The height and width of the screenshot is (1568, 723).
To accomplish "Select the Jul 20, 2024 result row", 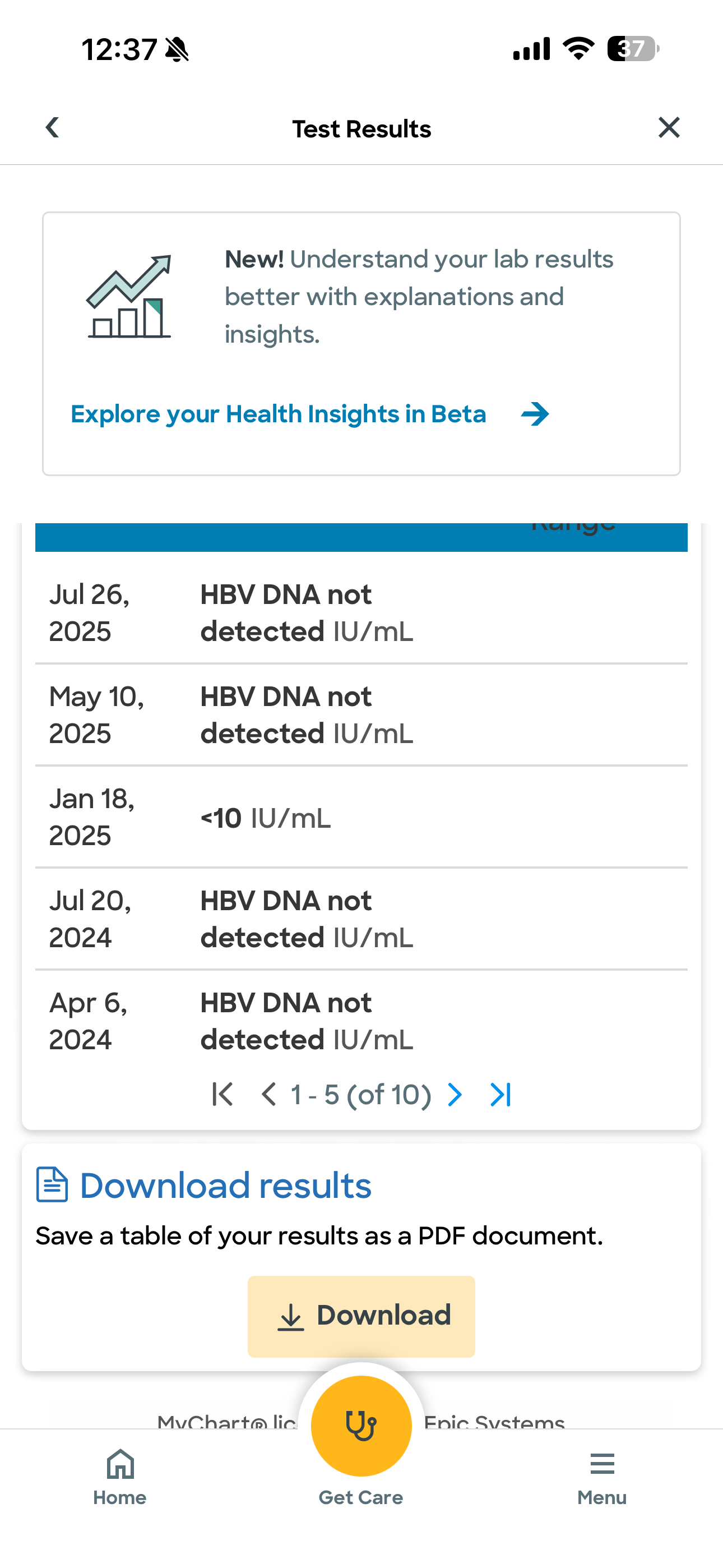I will point(361,919).
